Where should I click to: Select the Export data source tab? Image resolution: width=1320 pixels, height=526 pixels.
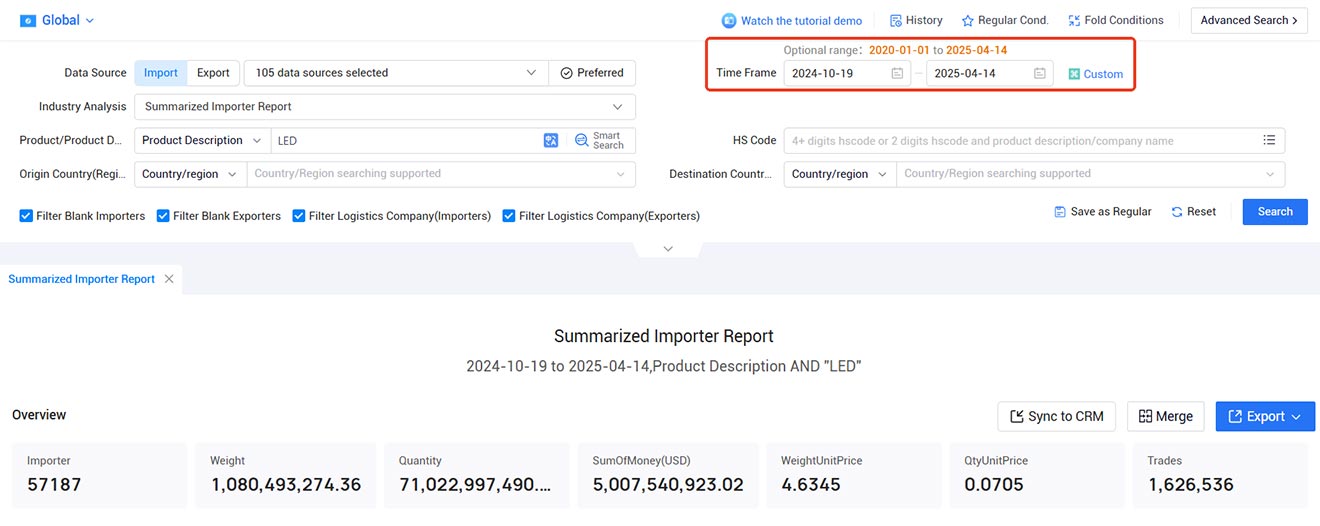click(x=213, y=73)
